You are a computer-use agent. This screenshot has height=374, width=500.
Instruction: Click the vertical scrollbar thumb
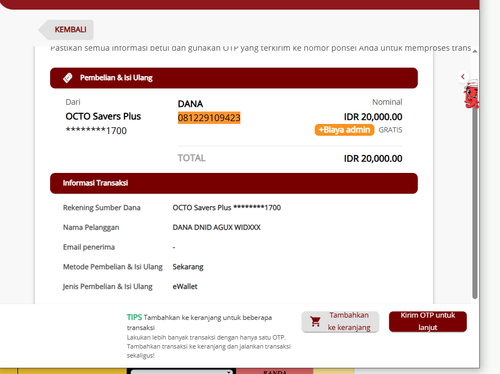(475, 203)
